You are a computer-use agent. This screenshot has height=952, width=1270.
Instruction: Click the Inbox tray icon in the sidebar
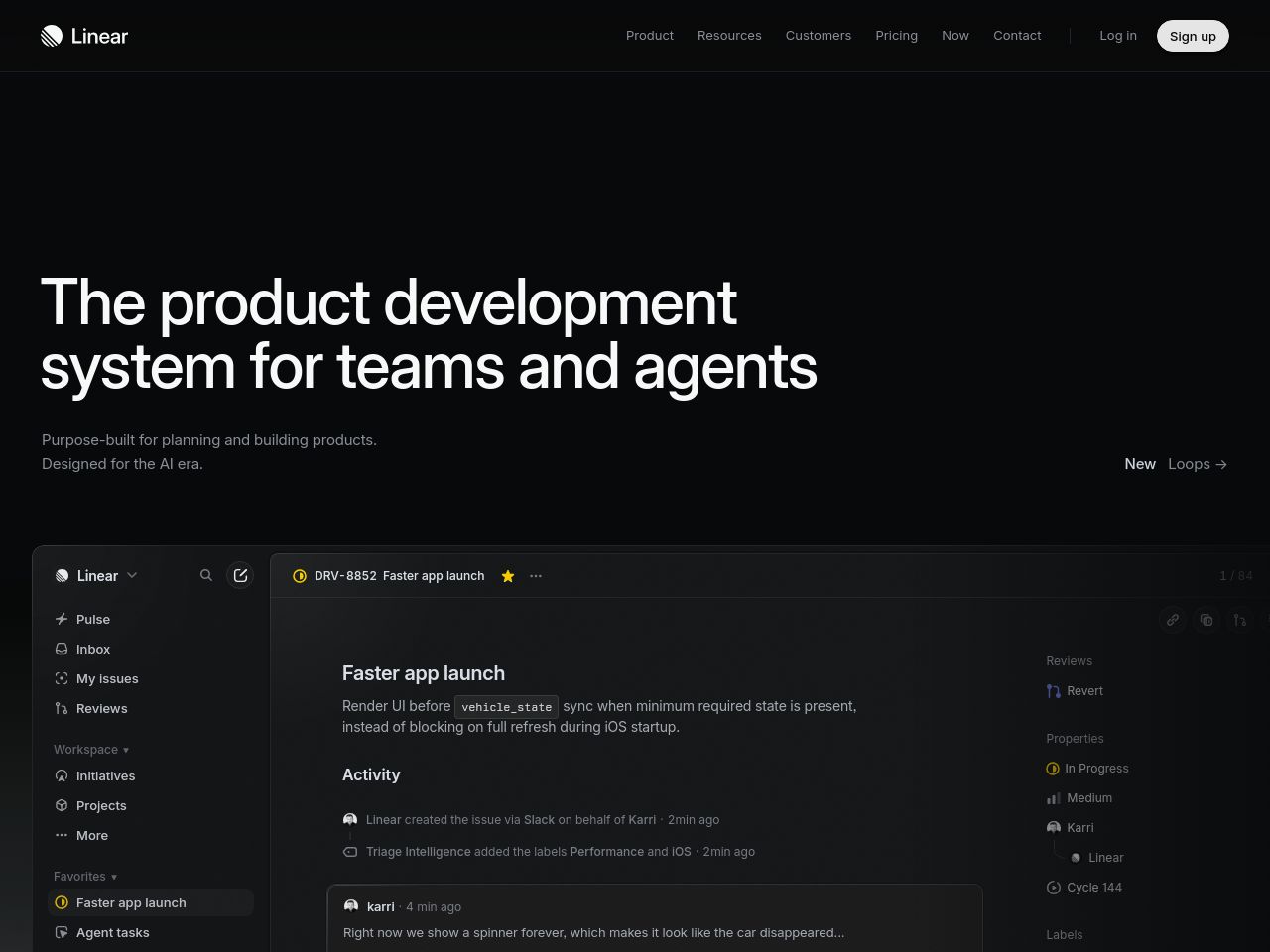click(62, 649)
